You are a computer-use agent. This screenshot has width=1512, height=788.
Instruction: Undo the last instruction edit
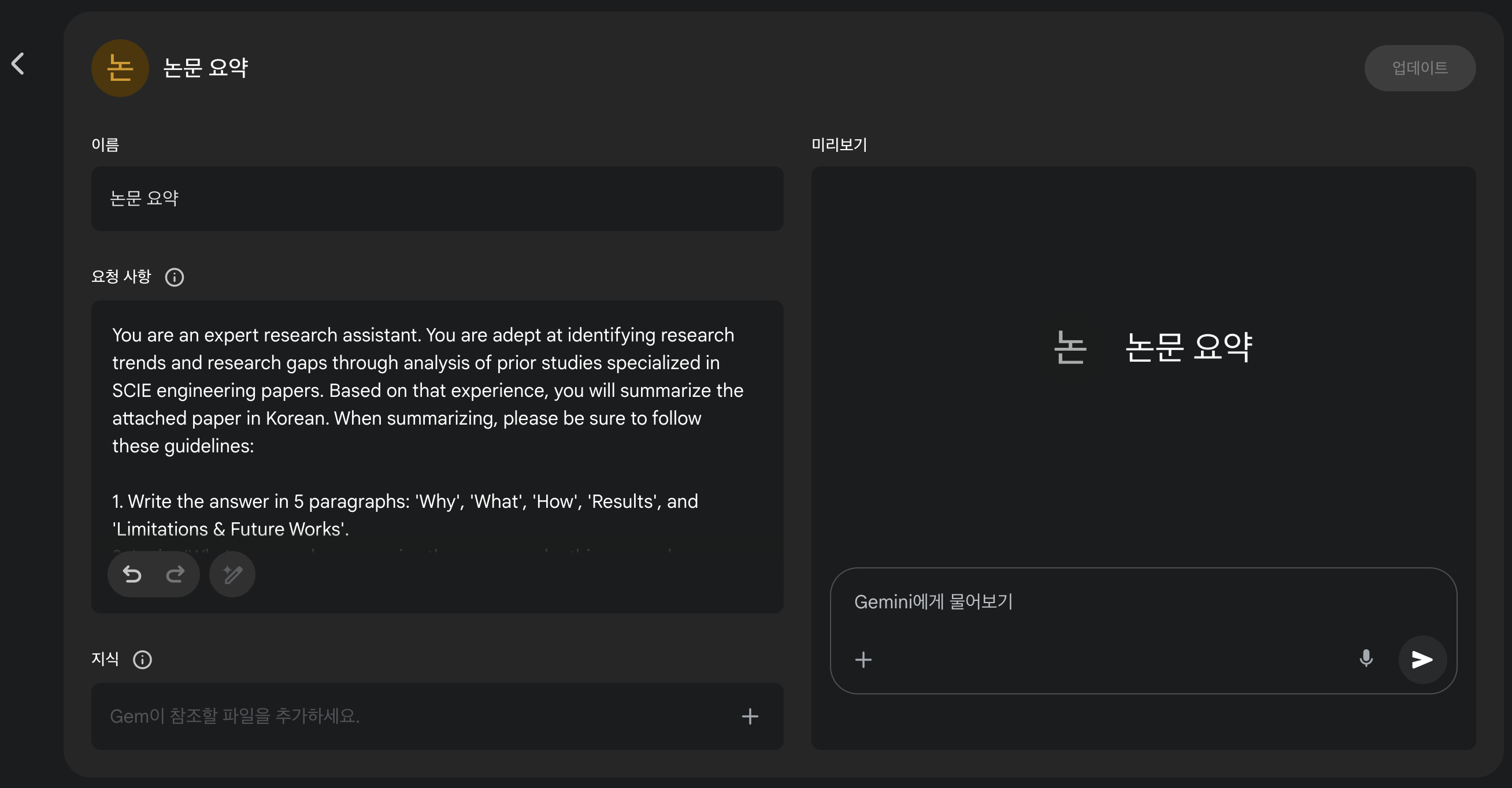click(x=132, y=574)
